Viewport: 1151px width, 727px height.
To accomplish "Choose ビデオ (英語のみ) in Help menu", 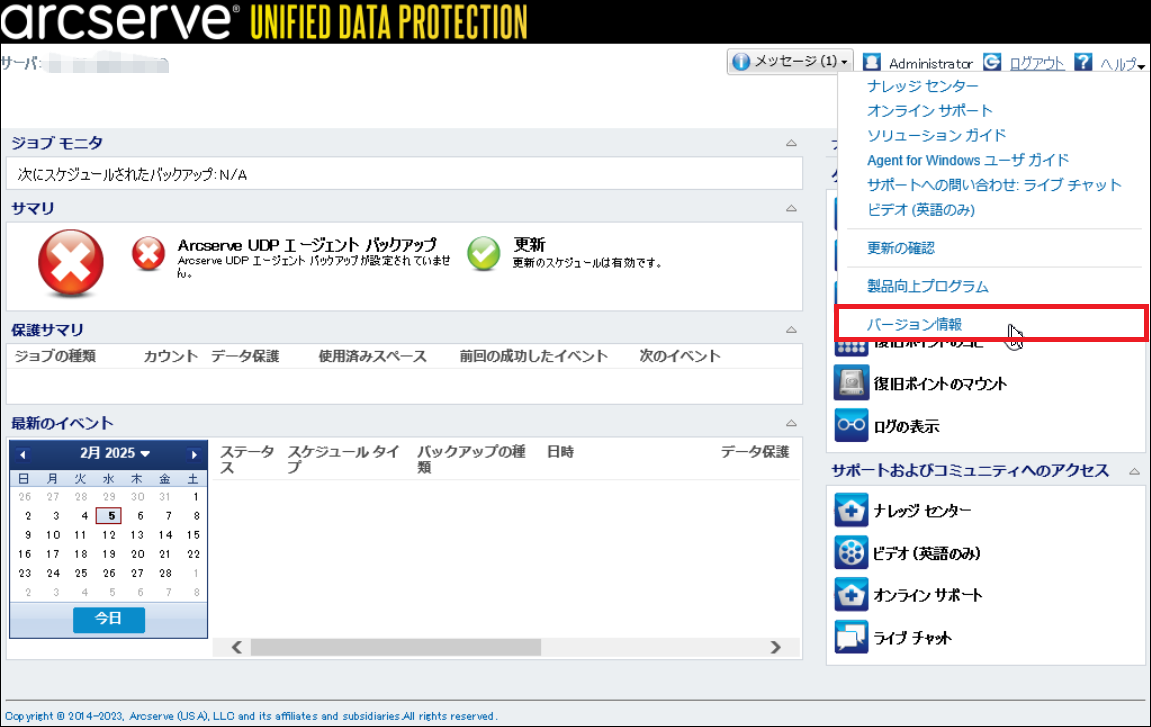I will (x=921, y=210).
